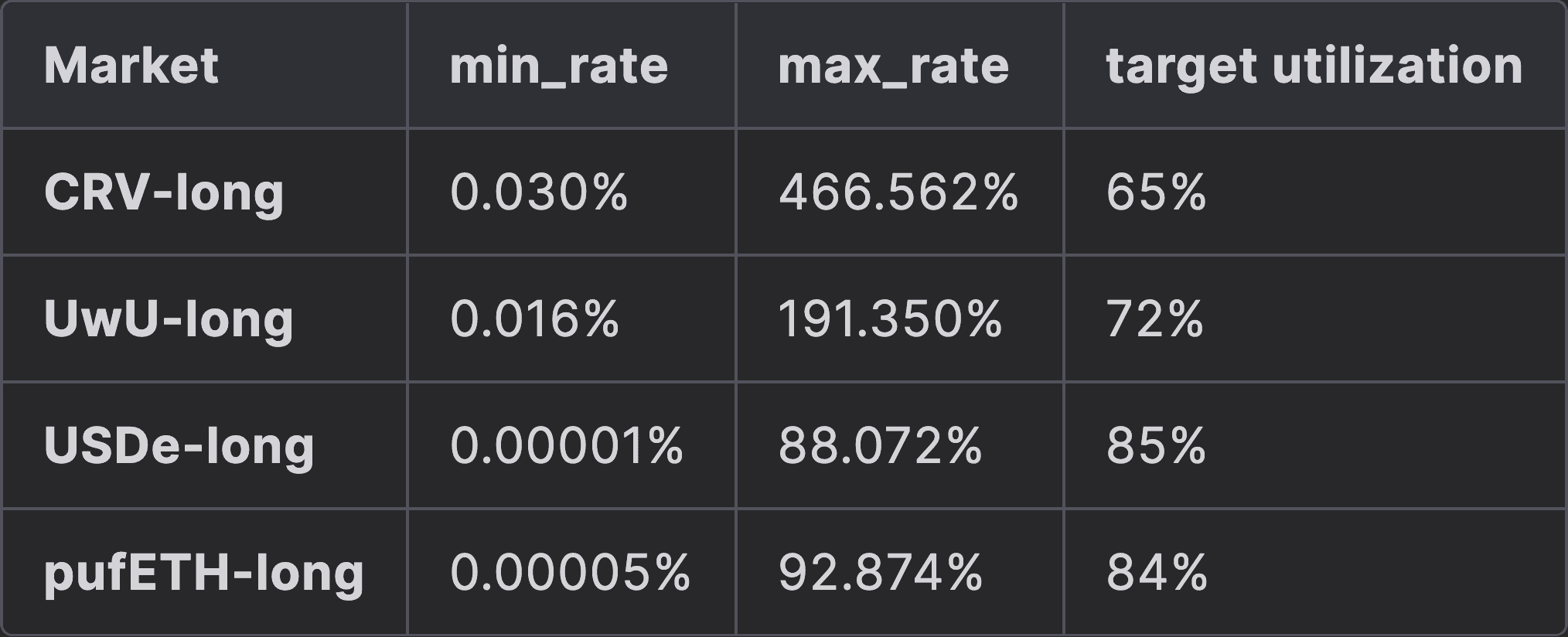Select the UwU-long market cell
Viewport: 1568px width, 637px height.
[x=169, y=318]
